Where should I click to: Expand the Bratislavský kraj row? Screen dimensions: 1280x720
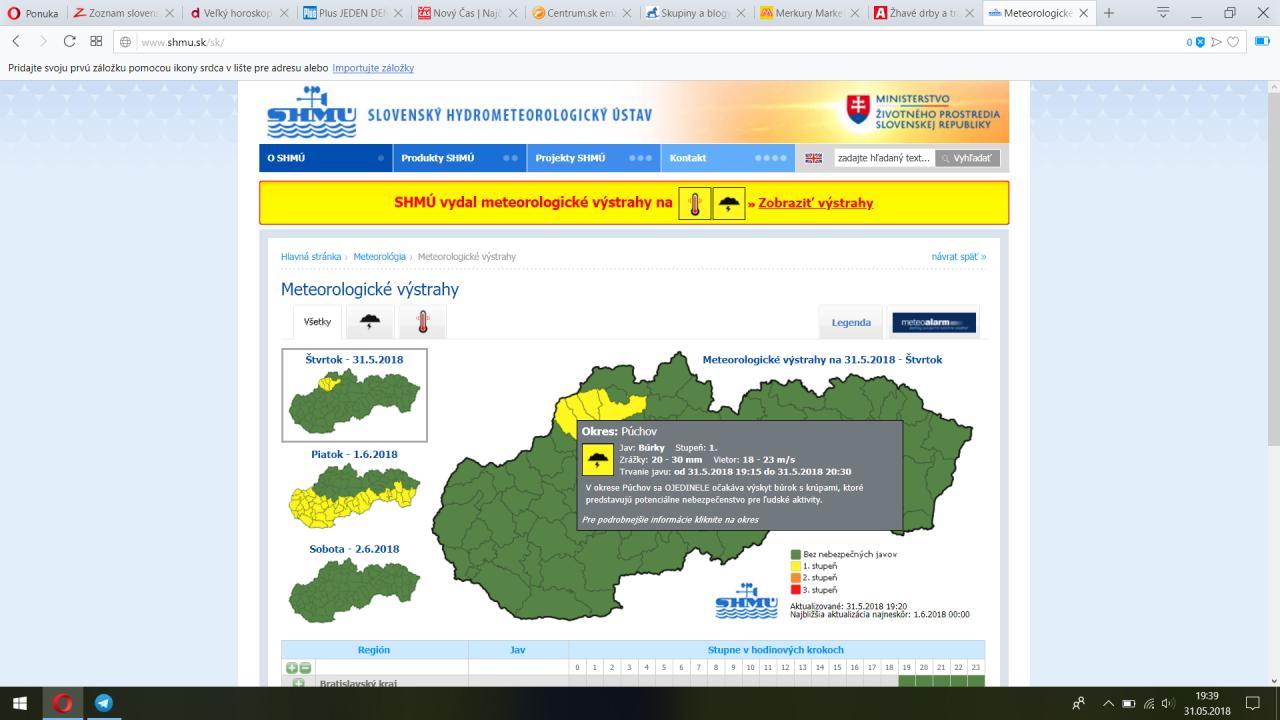click(x=298, y=683)
